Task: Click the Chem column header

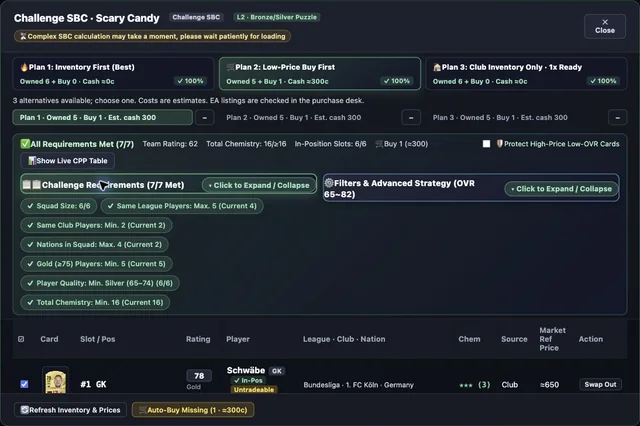Action: (x=469, y=339)
